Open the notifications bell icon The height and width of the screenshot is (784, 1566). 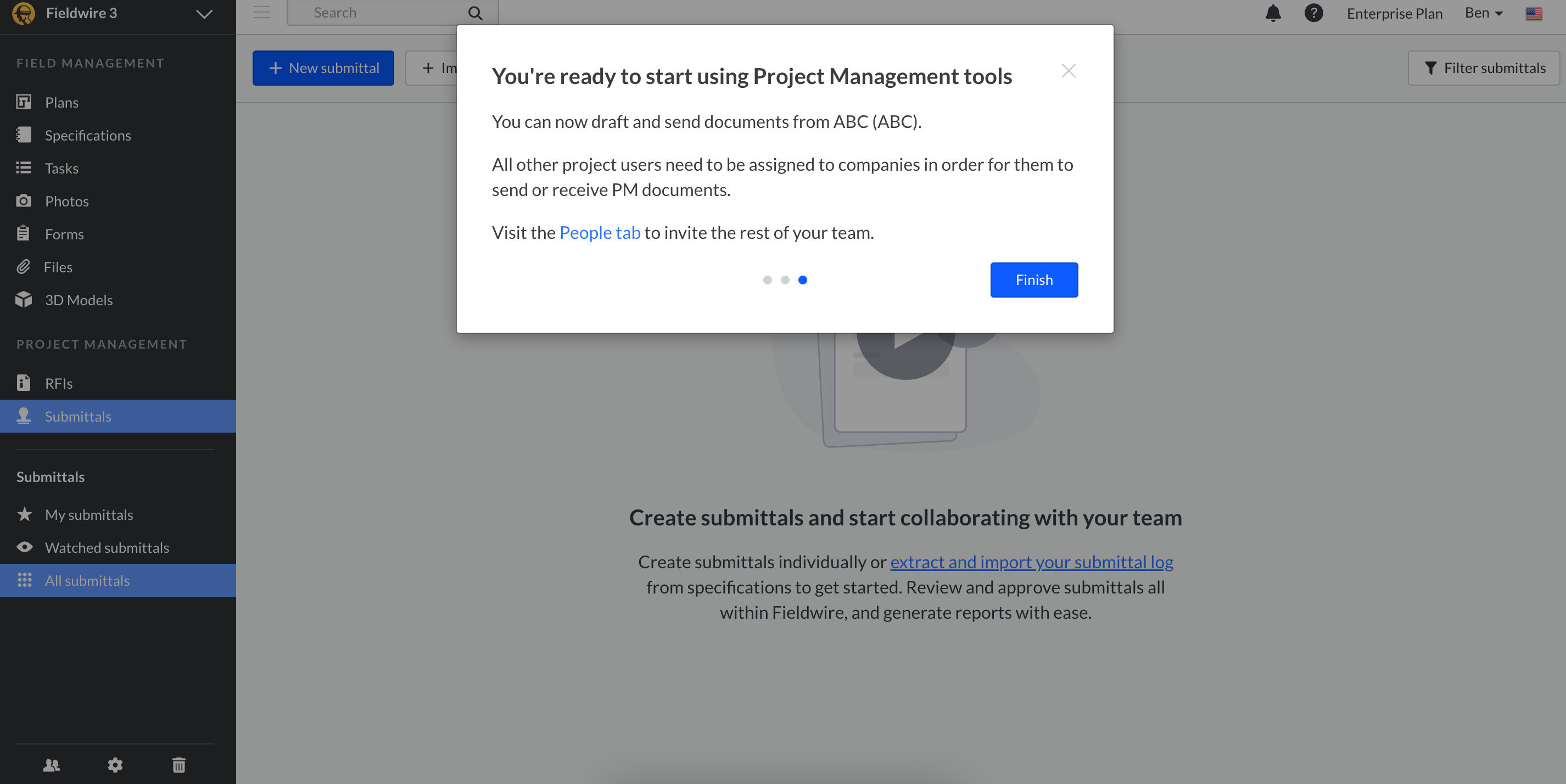1272,13
